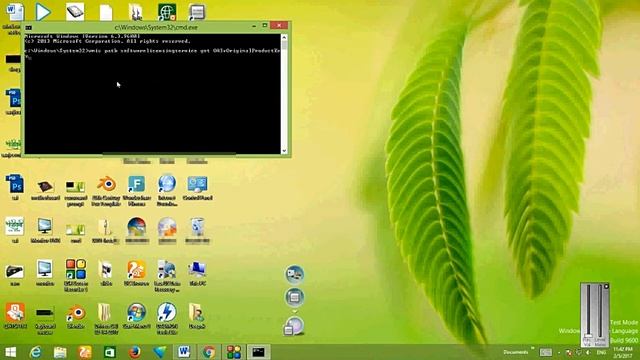This screenshot has width=640, height=360.
Task: Click inside the black command prompt console area
Action: (x=152, y=94)
